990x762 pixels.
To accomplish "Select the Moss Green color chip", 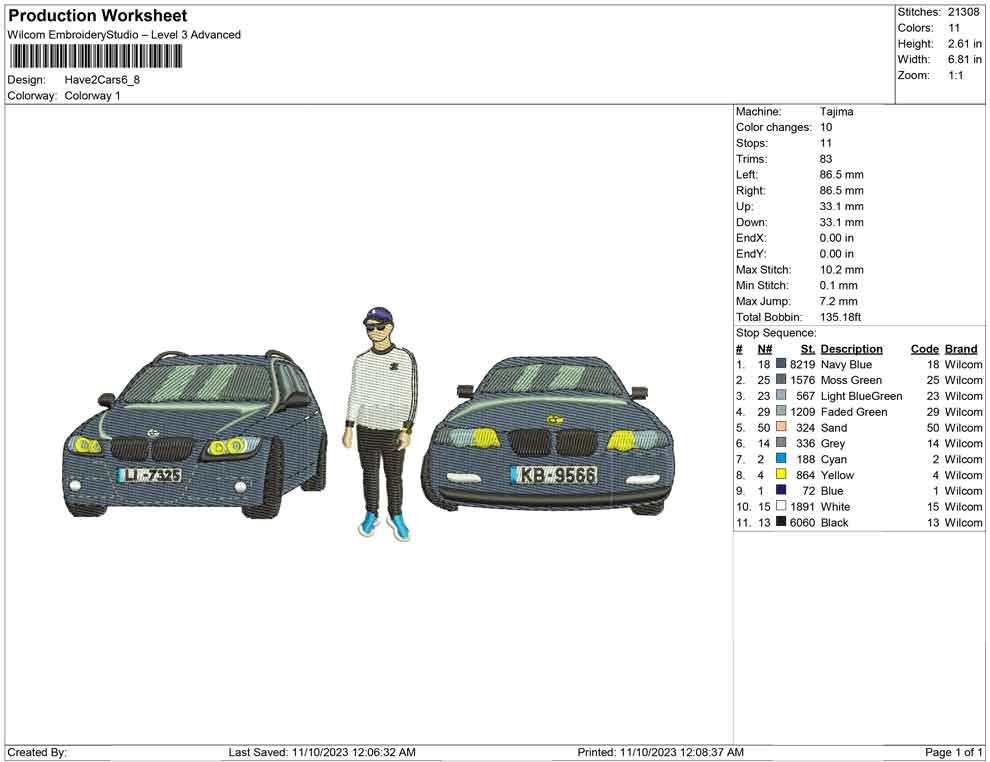I will point(781,380).
